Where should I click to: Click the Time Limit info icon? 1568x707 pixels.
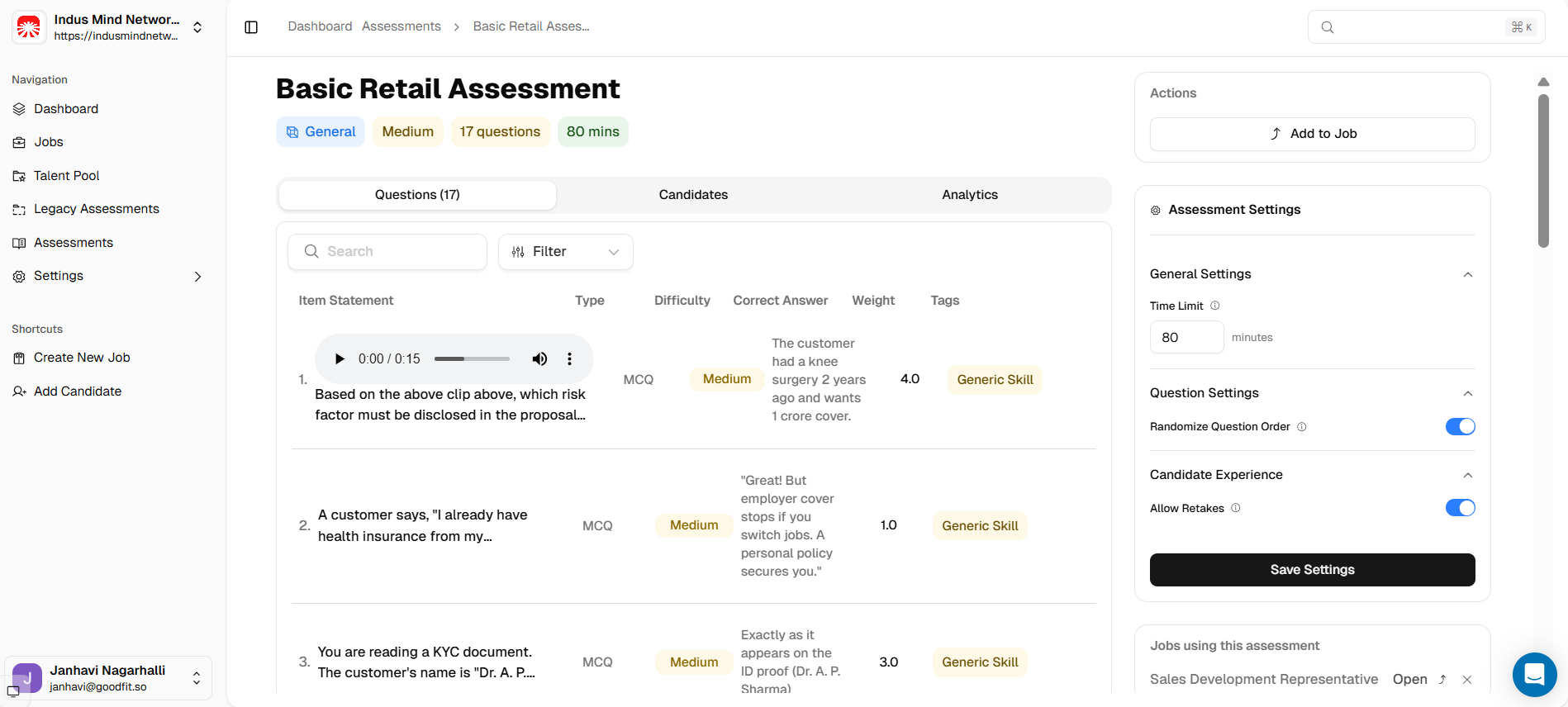(1215, 306)
